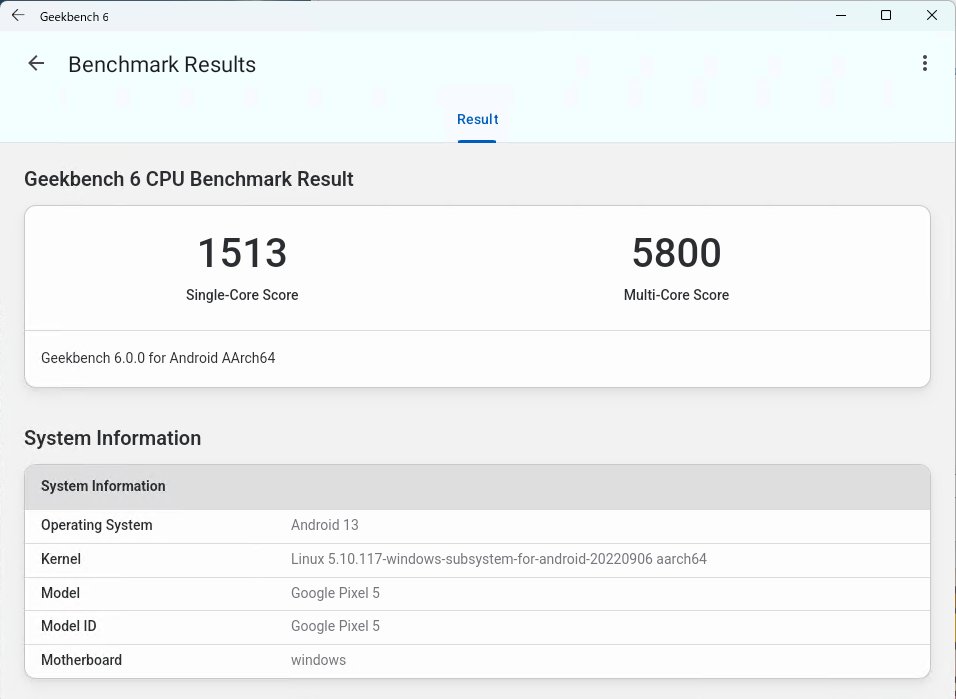Screen dimensions: 956x699
Task: Click the Geekbench 6 window title
Action: coord(74,17)
